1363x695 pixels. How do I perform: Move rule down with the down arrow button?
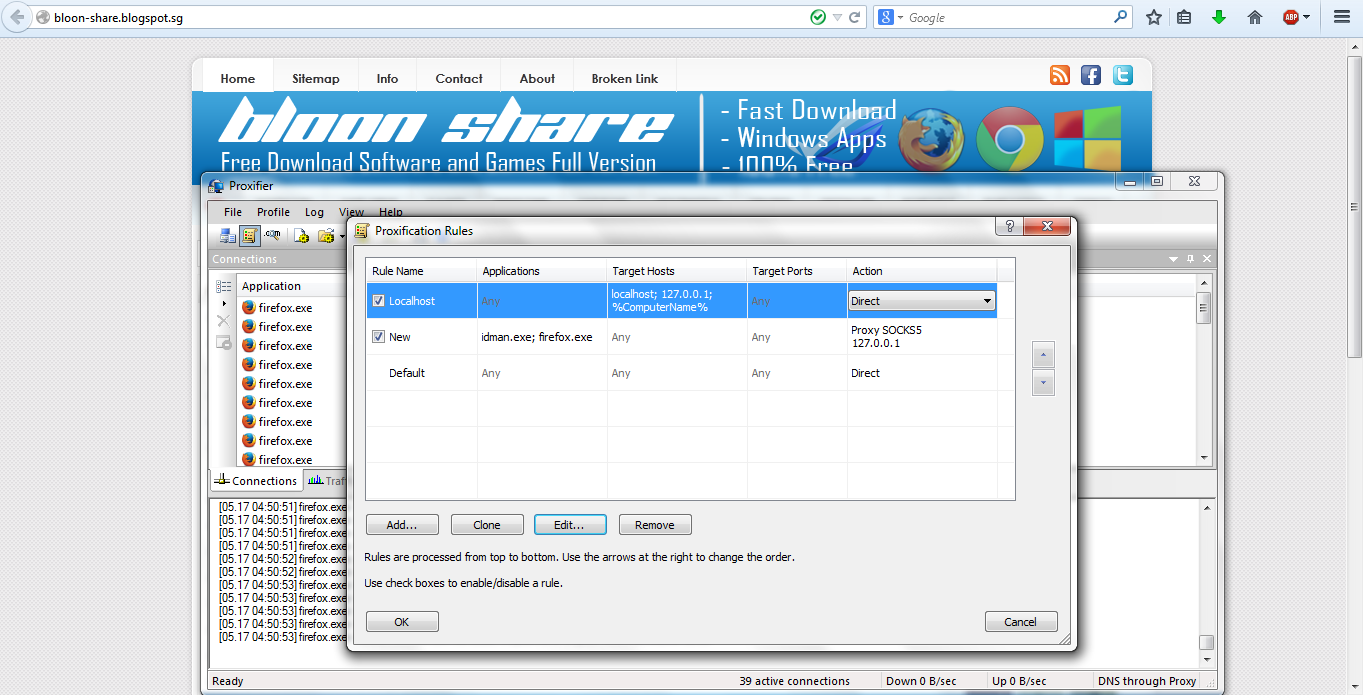tap(1043, 383)
